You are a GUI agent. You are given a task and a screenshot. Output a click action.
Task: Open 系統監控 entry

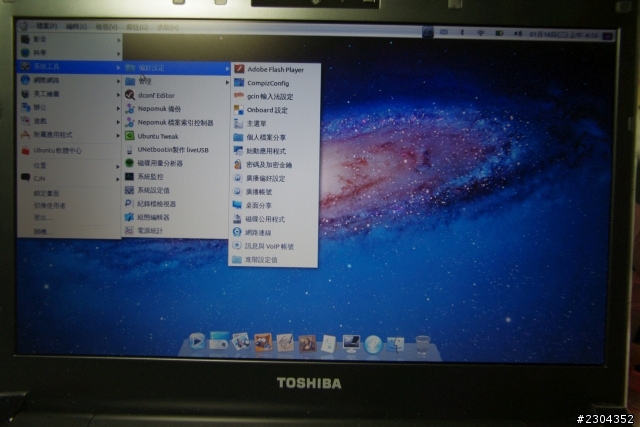[176, 177]
